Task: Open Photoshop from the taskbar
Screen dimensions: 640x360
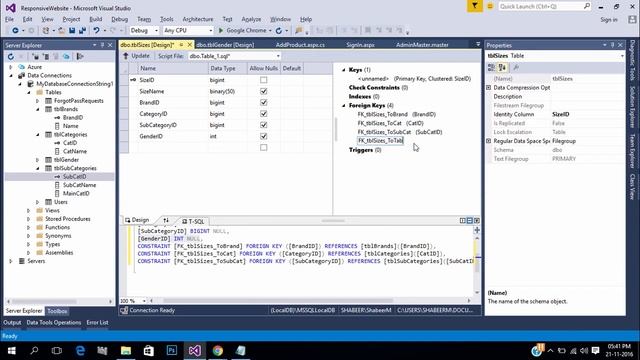Action: pos(172,351)
